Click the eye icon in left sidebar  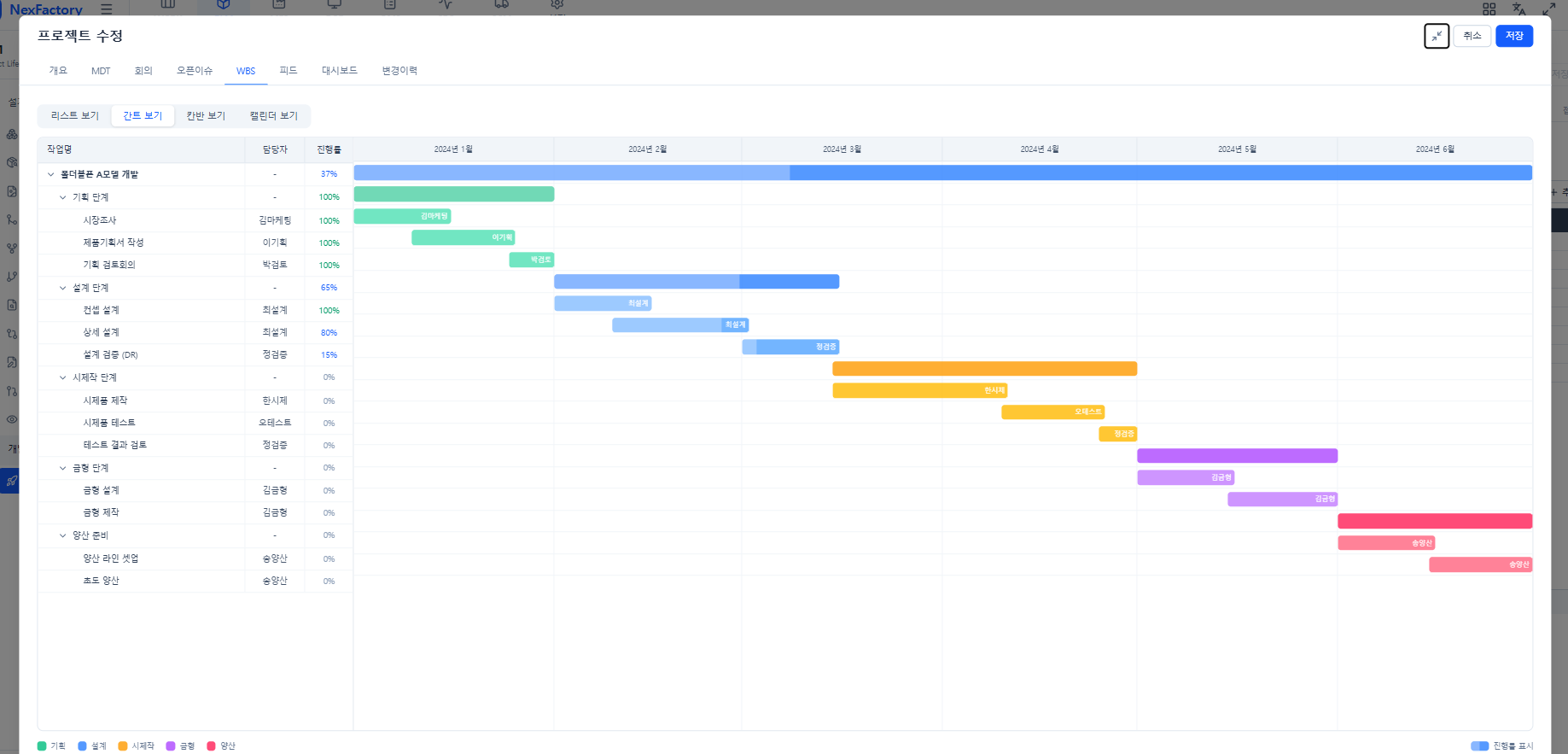pyautogui.click(x=12, y=419)
